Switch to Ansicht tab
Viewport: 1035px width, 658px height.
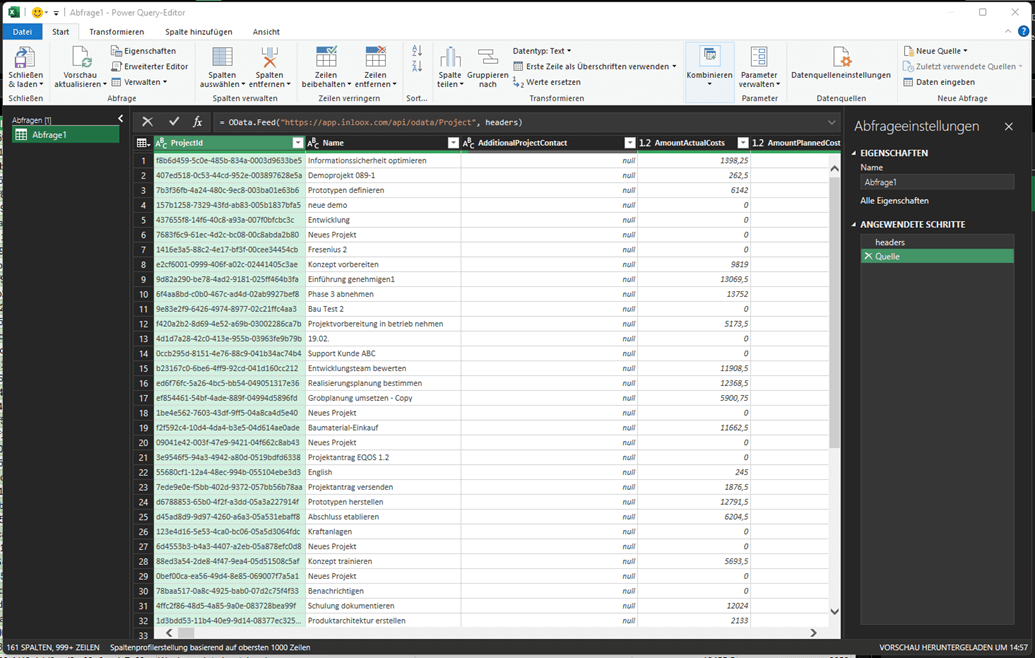(x=266, y=32)
